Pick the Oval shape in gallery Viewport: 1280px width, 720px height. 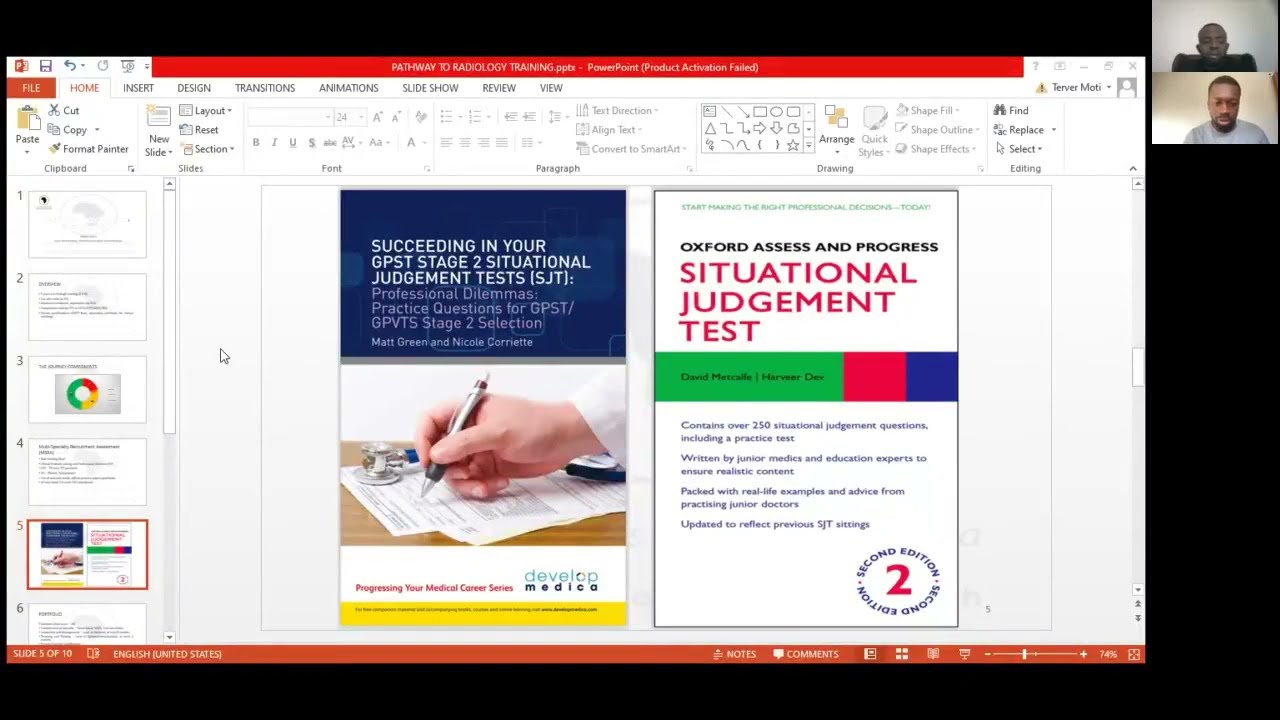click(777, 111)
